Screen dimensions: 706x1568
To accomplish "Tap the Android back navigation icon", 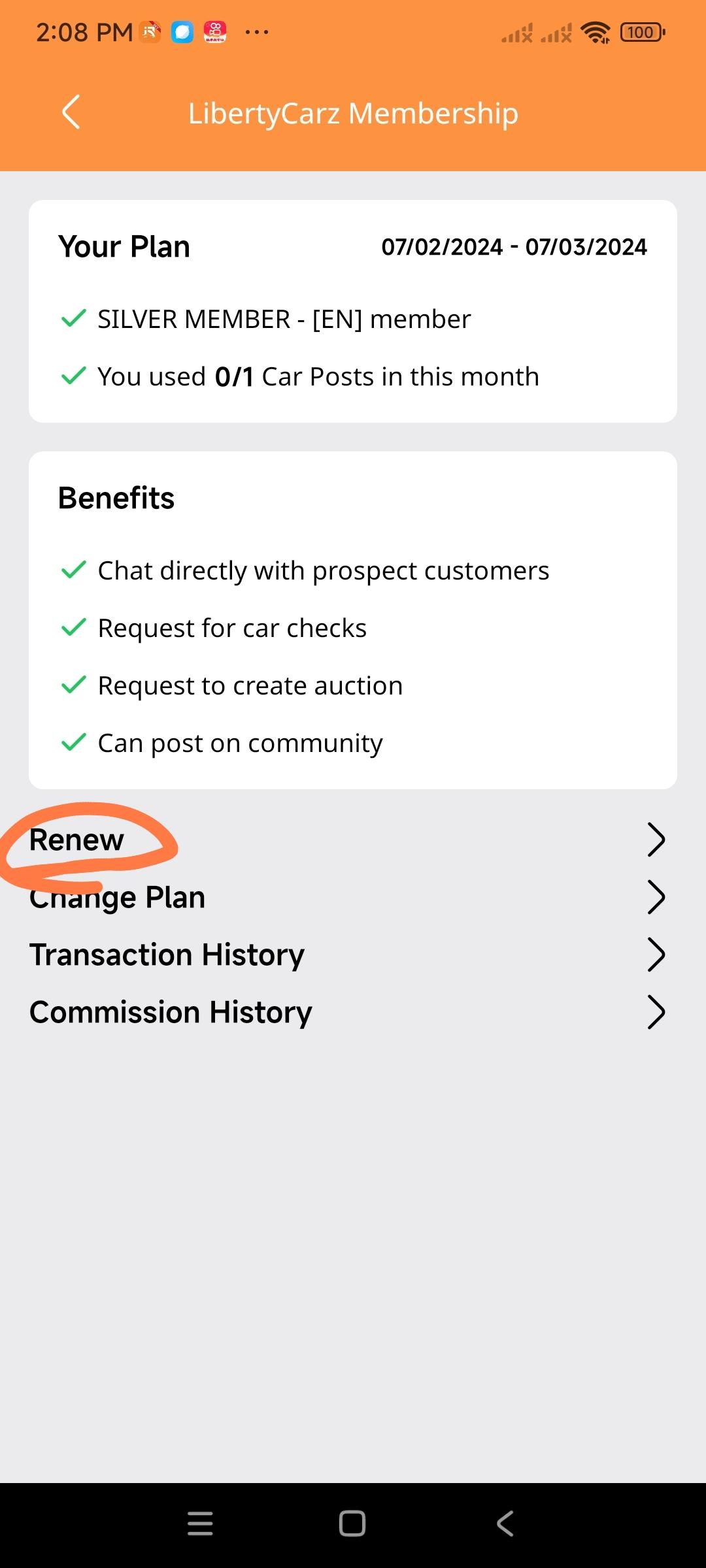I will click(505, 1524).
